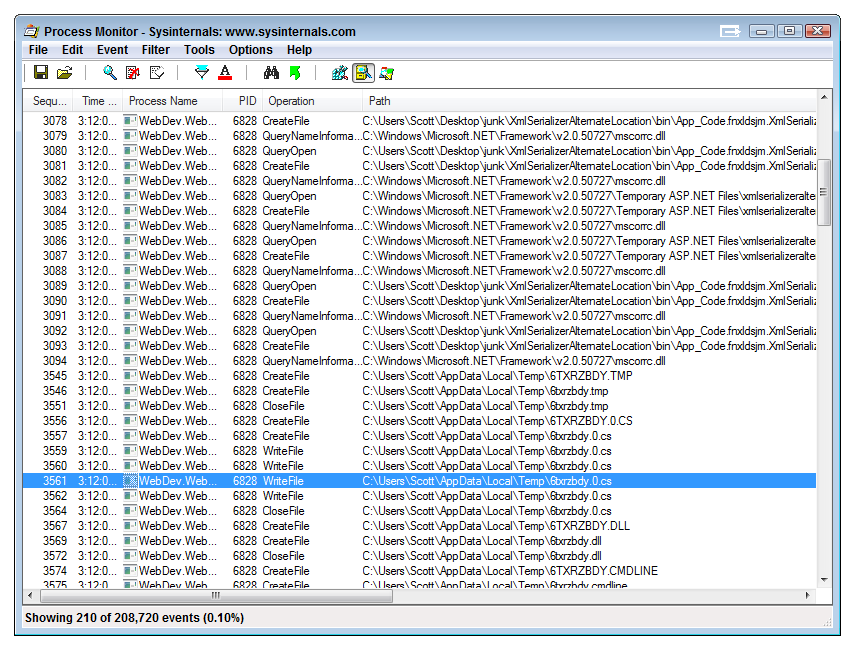859x654 pixels.
Task: Clear the display with the clear events icon
Action: coord(132,72)
